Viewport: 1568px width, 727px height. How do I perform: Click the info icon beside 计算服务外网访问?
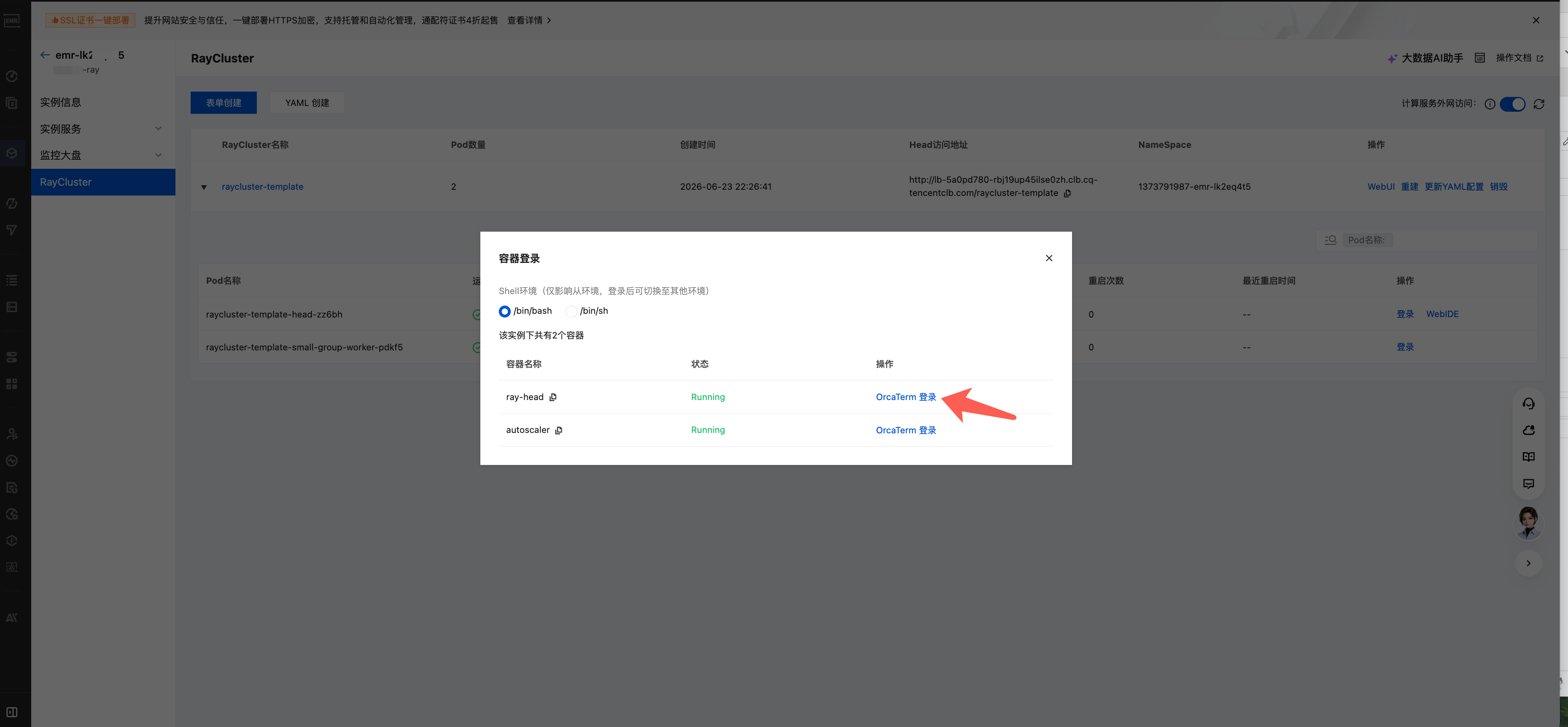point(1490,104)
